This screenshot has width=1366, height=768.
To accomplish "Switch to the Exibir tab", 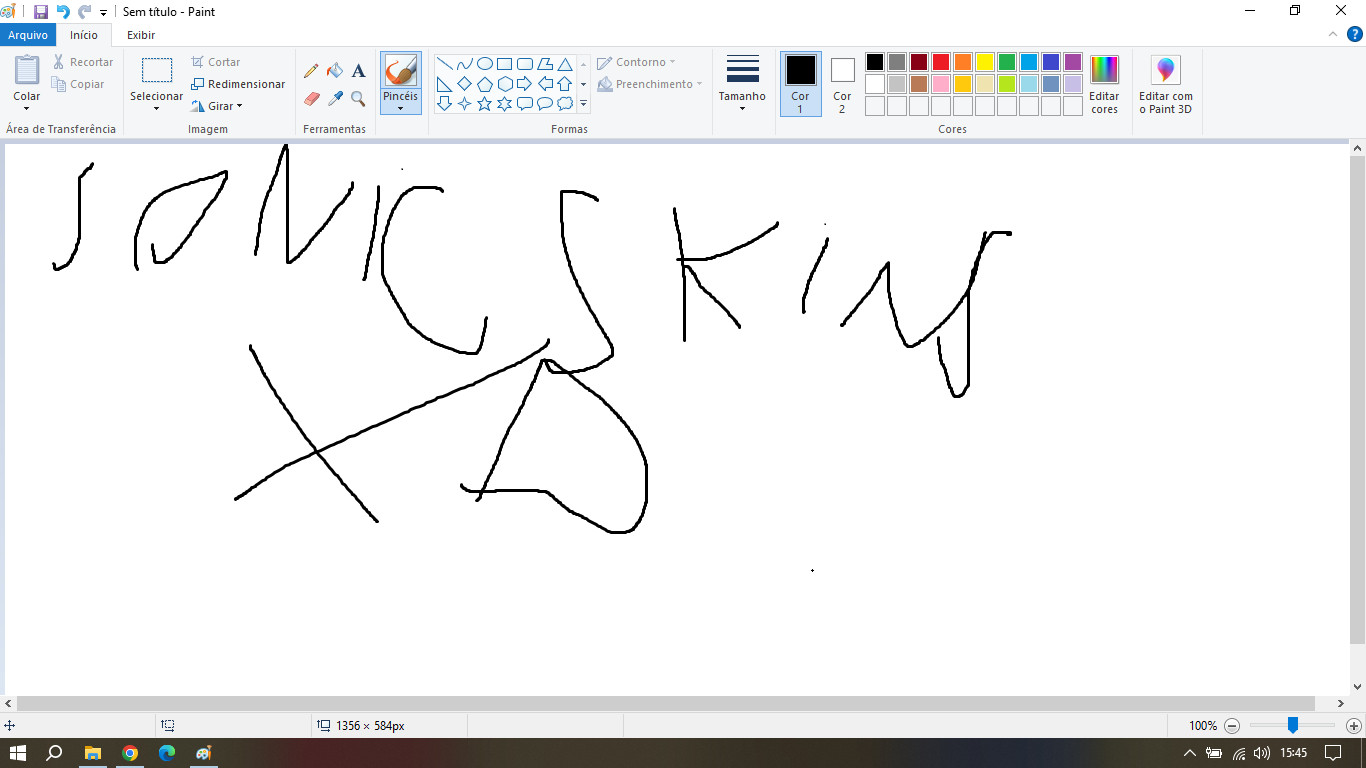I will [141, 35].
